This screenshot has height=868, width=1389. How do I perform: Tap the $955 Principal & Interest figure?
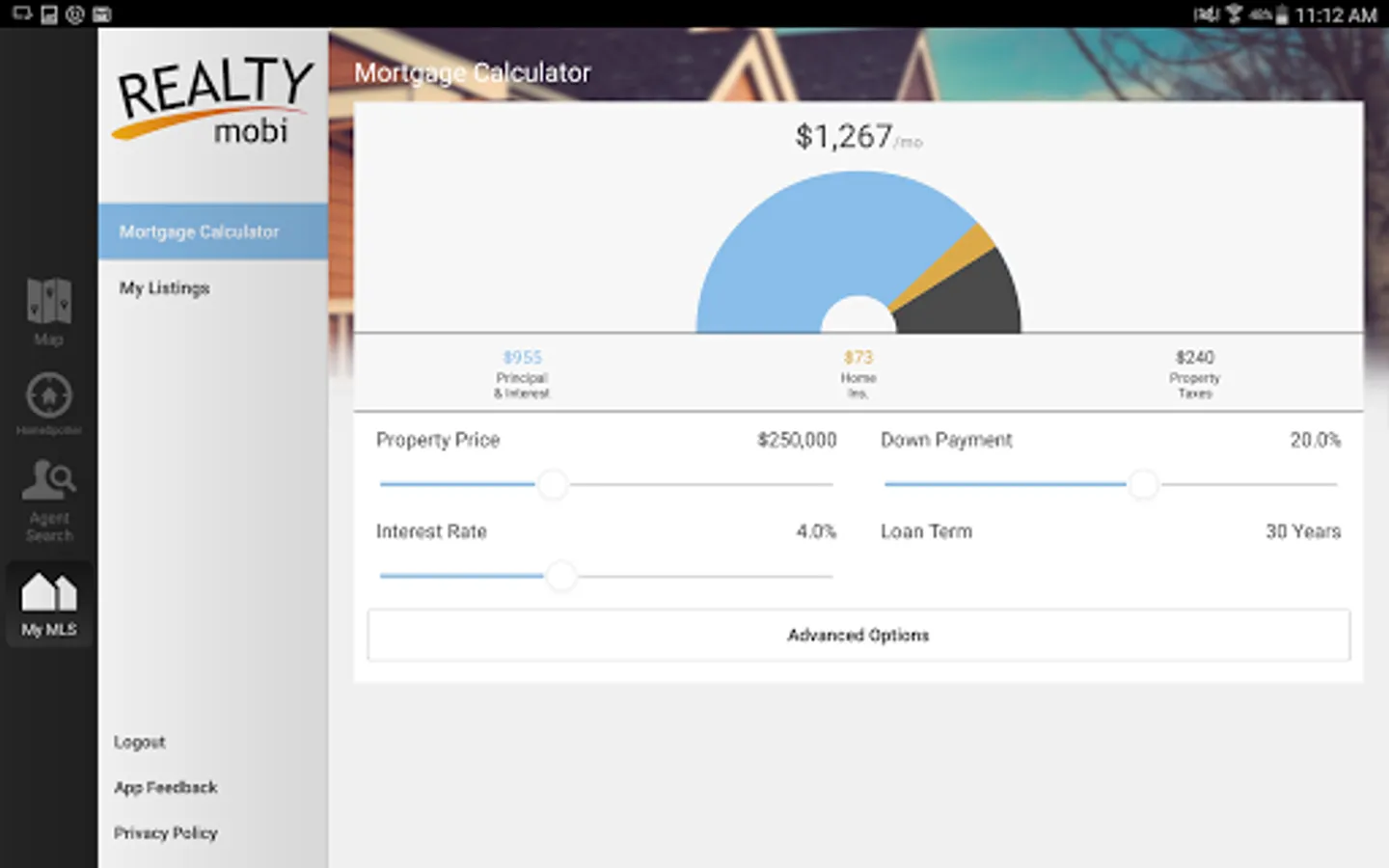click(522, 374)
